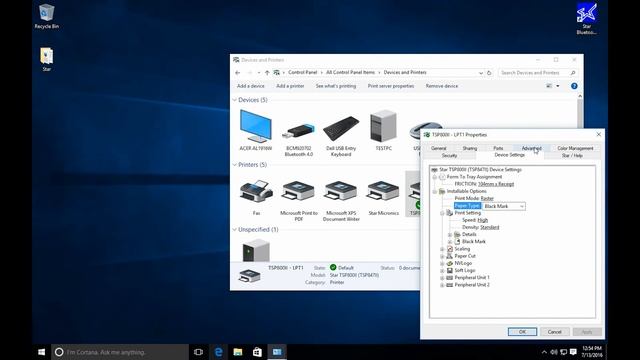Switch to the Color Management tab

pos(575,148)
